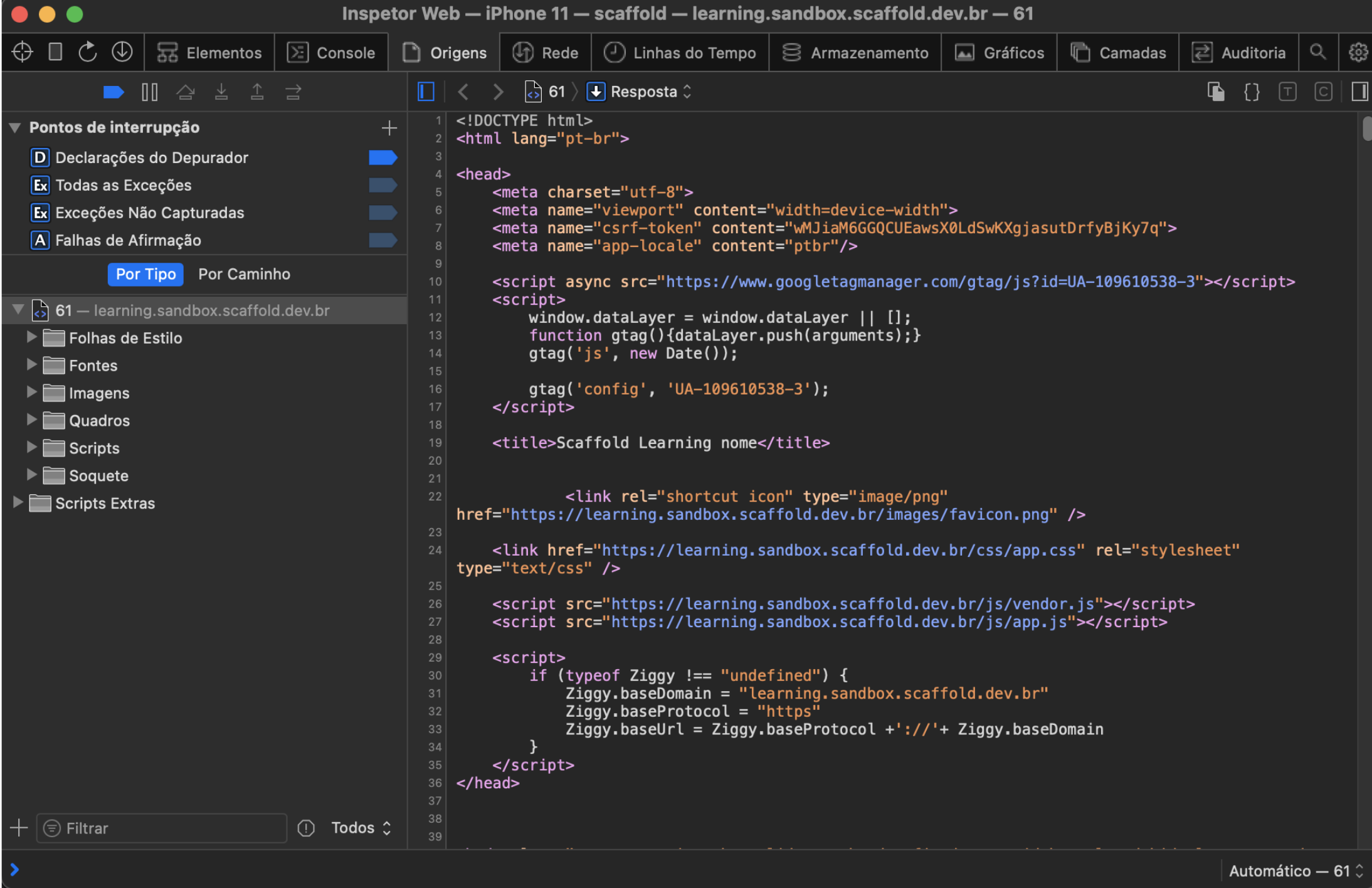Switch to the Elementos tab
This screenshot has height=888, width=1372.
tap(209, 53)
